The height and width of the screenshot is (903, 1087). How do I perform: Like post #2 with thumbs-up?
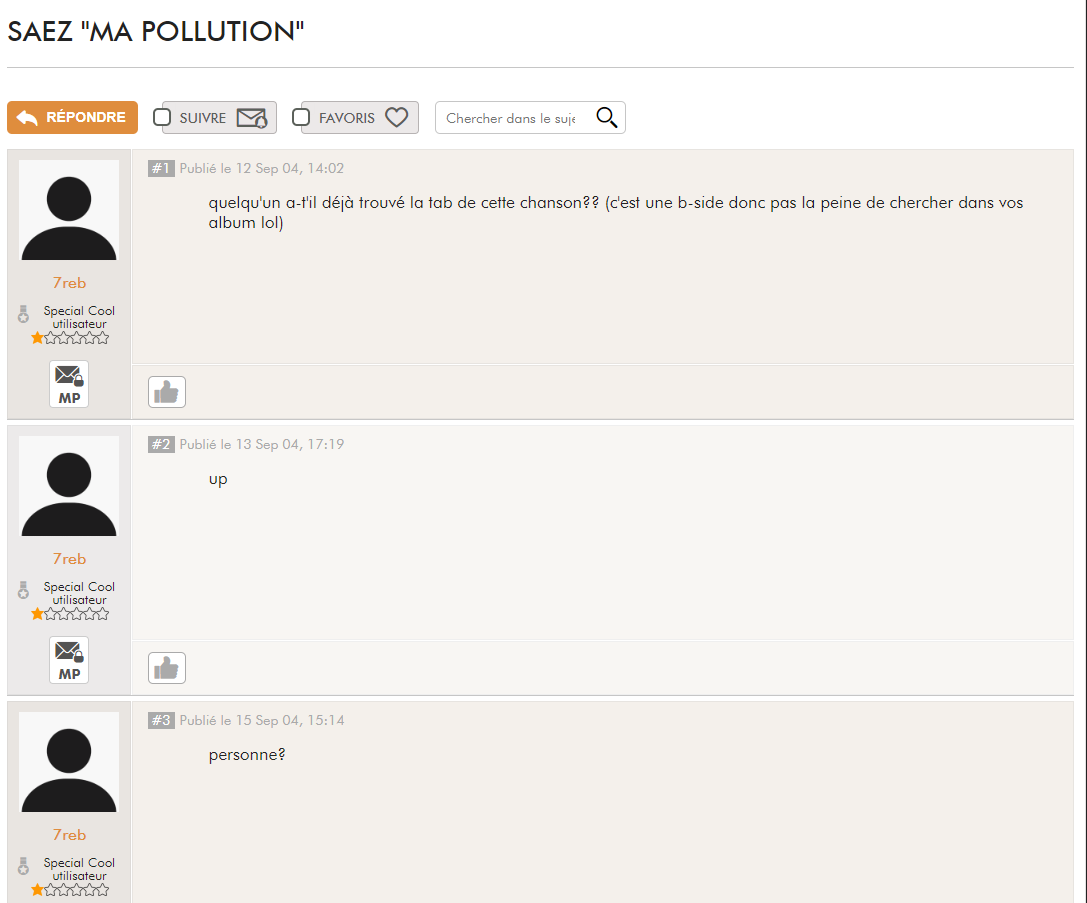(167, 668)
